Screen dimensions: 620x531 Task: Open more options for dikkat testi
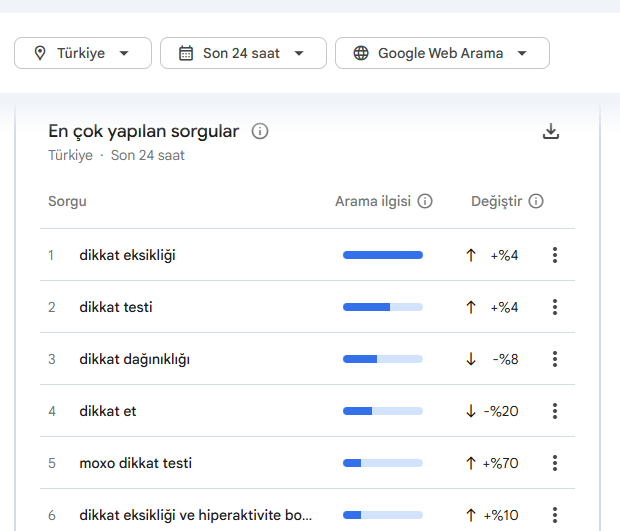(x=555, y=307)
